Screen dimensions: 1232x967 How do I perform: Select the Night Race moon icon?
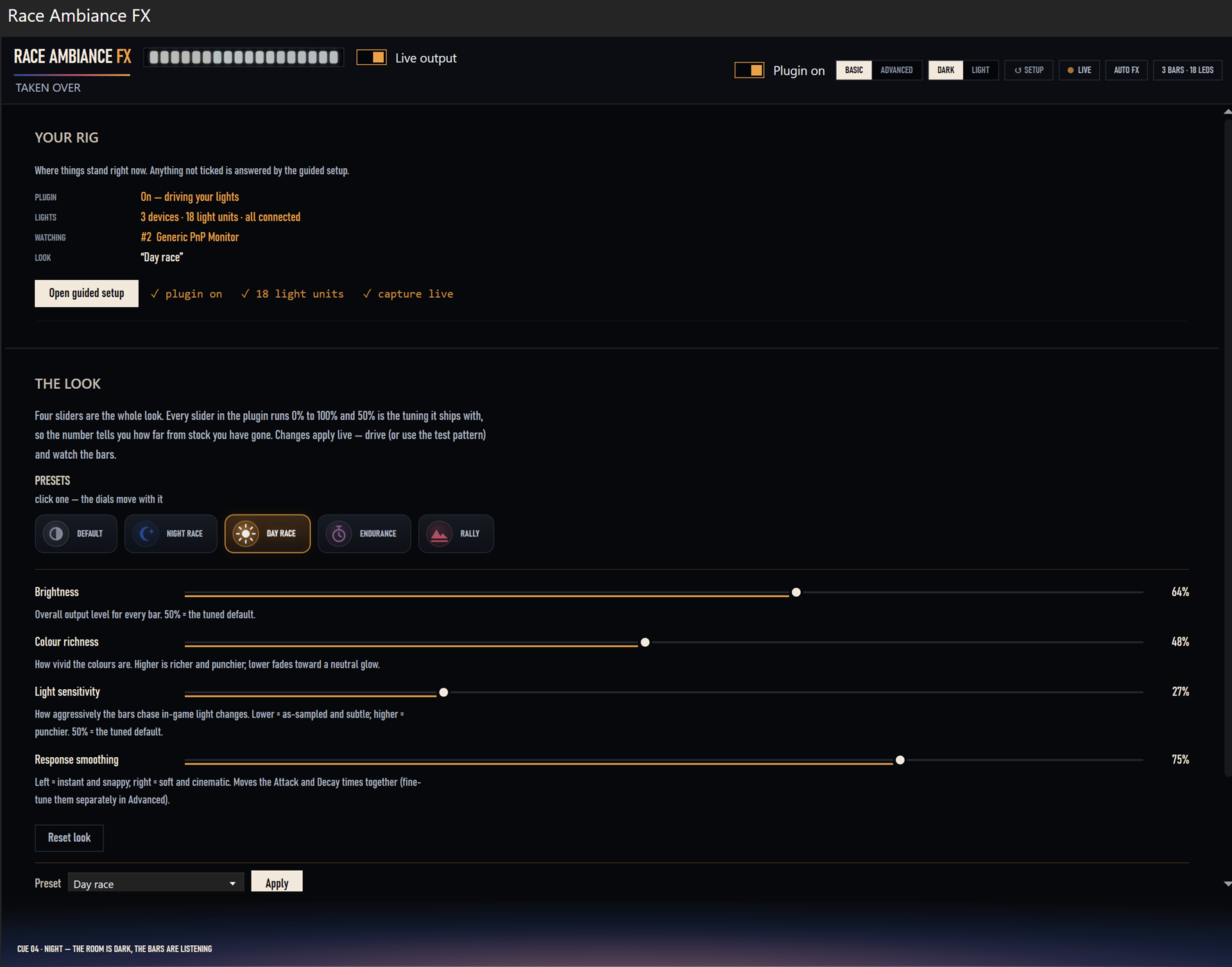[146, 533]
